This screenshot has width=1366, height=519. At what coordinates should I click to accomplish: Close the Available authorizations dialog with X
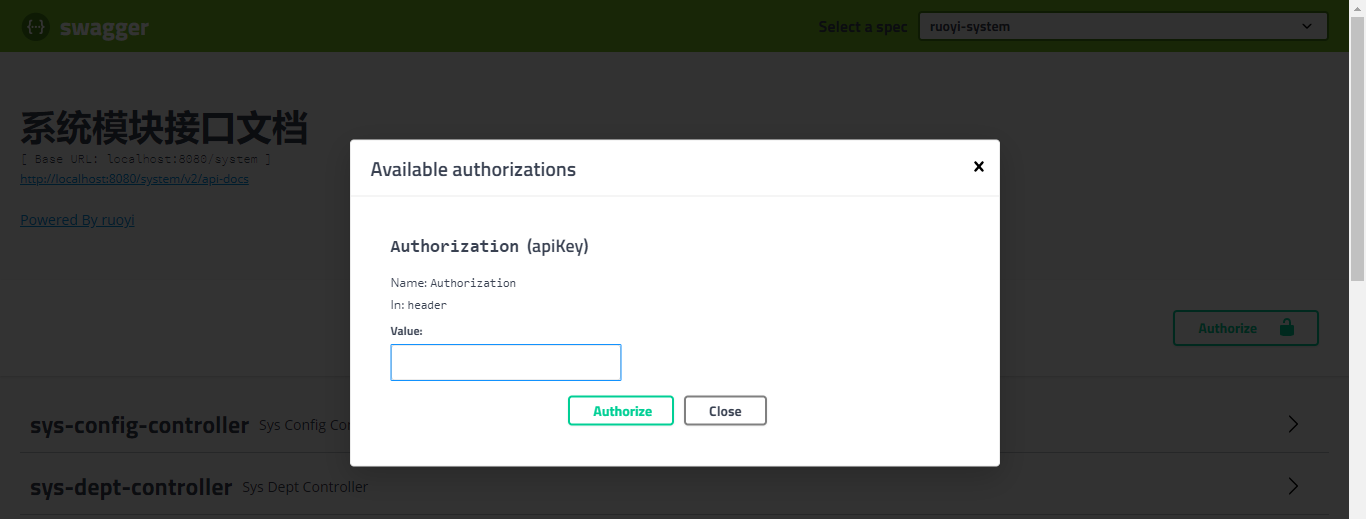pos(979,167)
